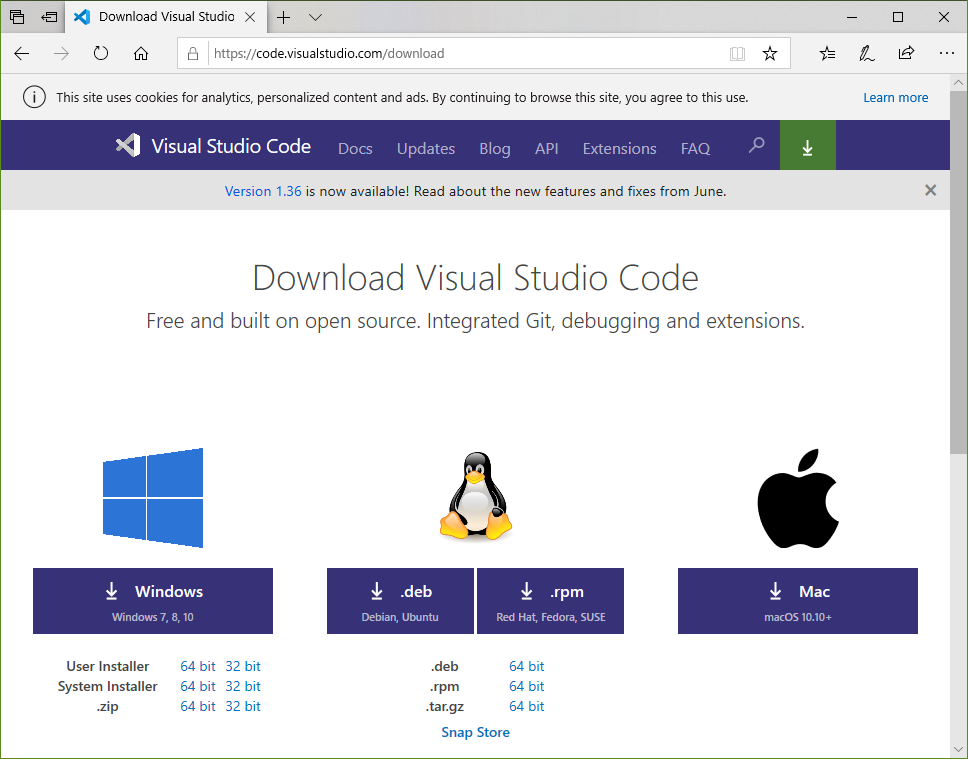968x759 pixels.
Task: Click the search magnifier icon in navbar
Action: click(x=756, y=146)
